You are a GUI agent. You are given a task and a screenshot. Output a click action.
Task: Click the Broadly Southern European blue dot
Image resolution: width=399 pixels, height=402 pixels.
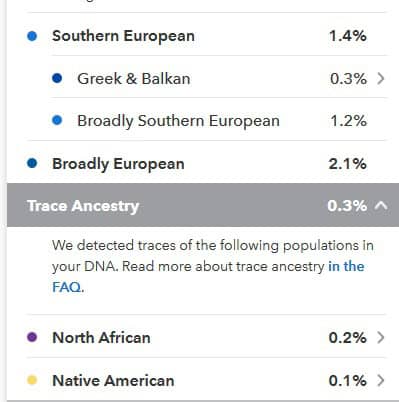[x=57, y=120]
